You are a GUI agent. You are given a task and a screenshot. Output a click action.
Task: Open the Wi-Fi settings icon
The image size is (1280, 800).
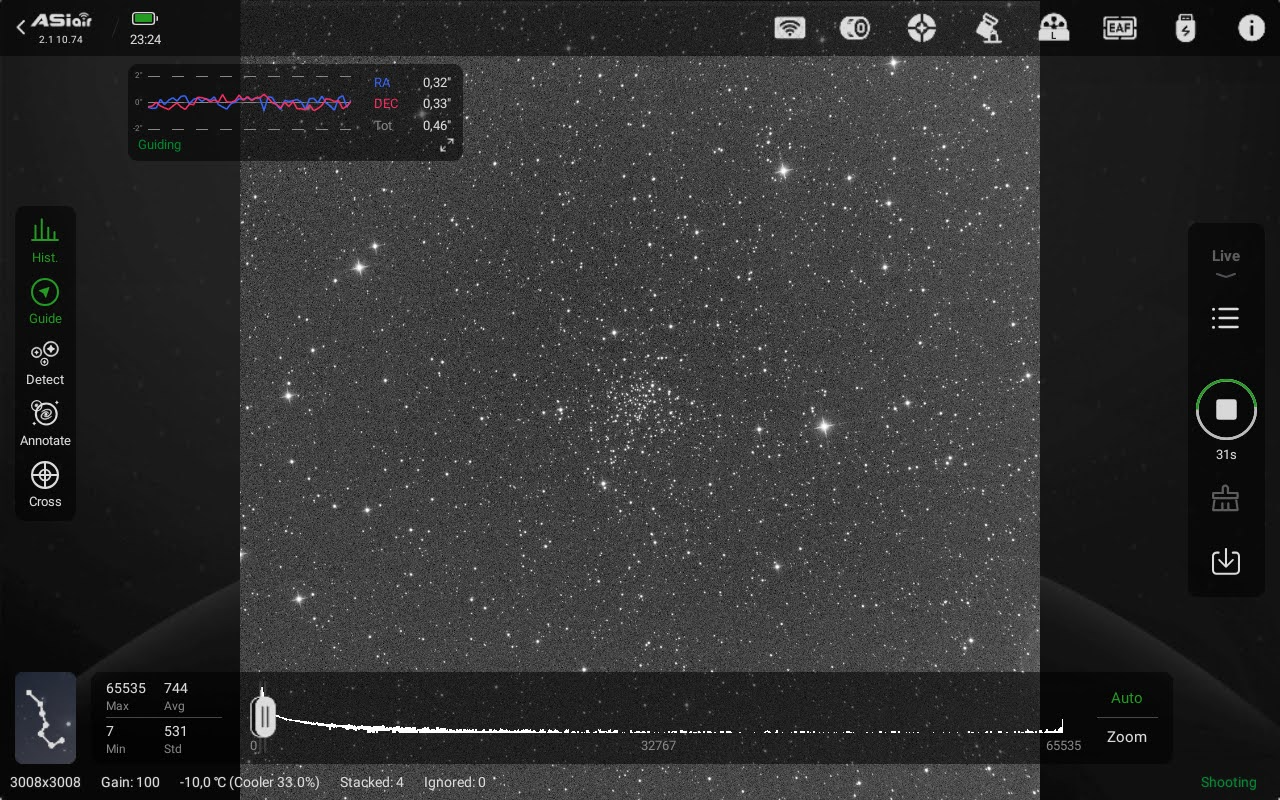point(789,28)
